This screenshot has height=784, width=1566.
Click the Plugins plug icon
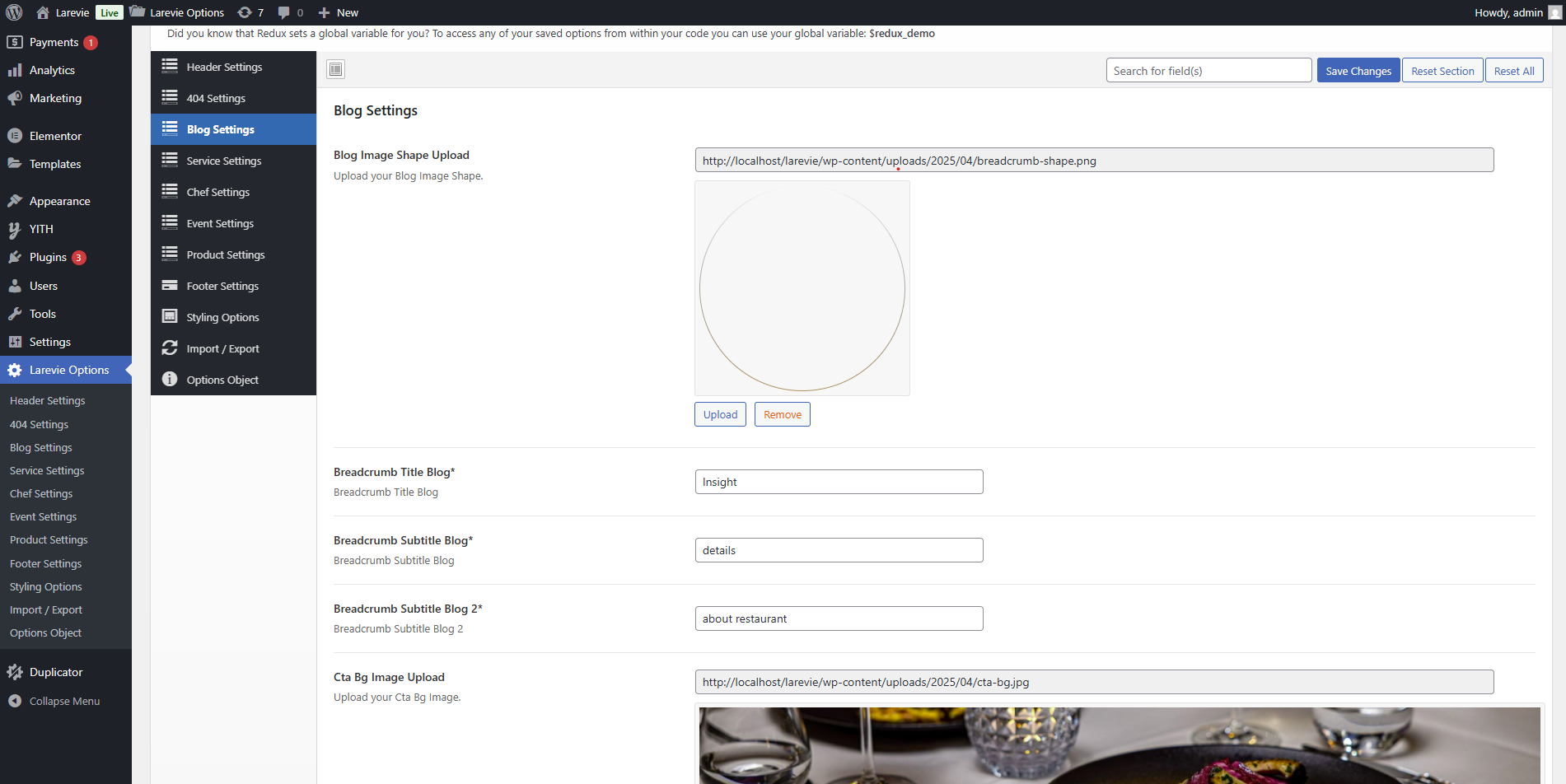(x=15, y=257)
